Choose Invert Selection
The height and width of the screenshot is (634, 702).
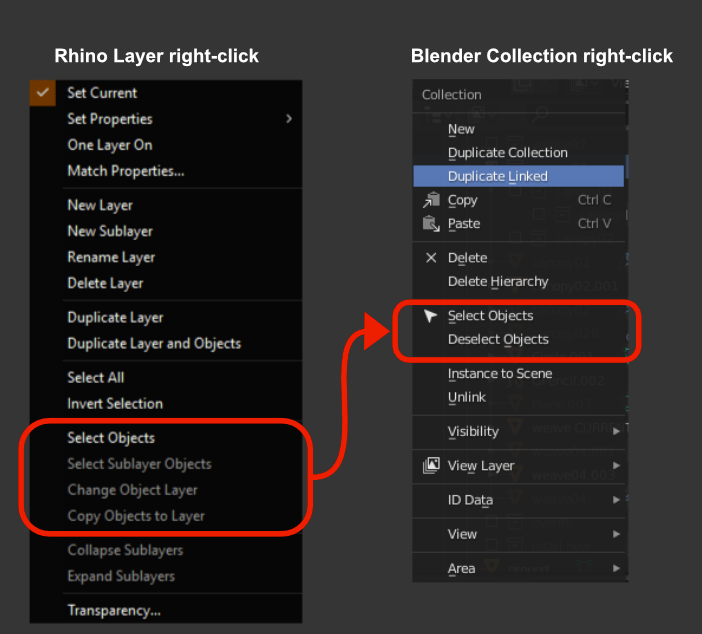point(115,403)
